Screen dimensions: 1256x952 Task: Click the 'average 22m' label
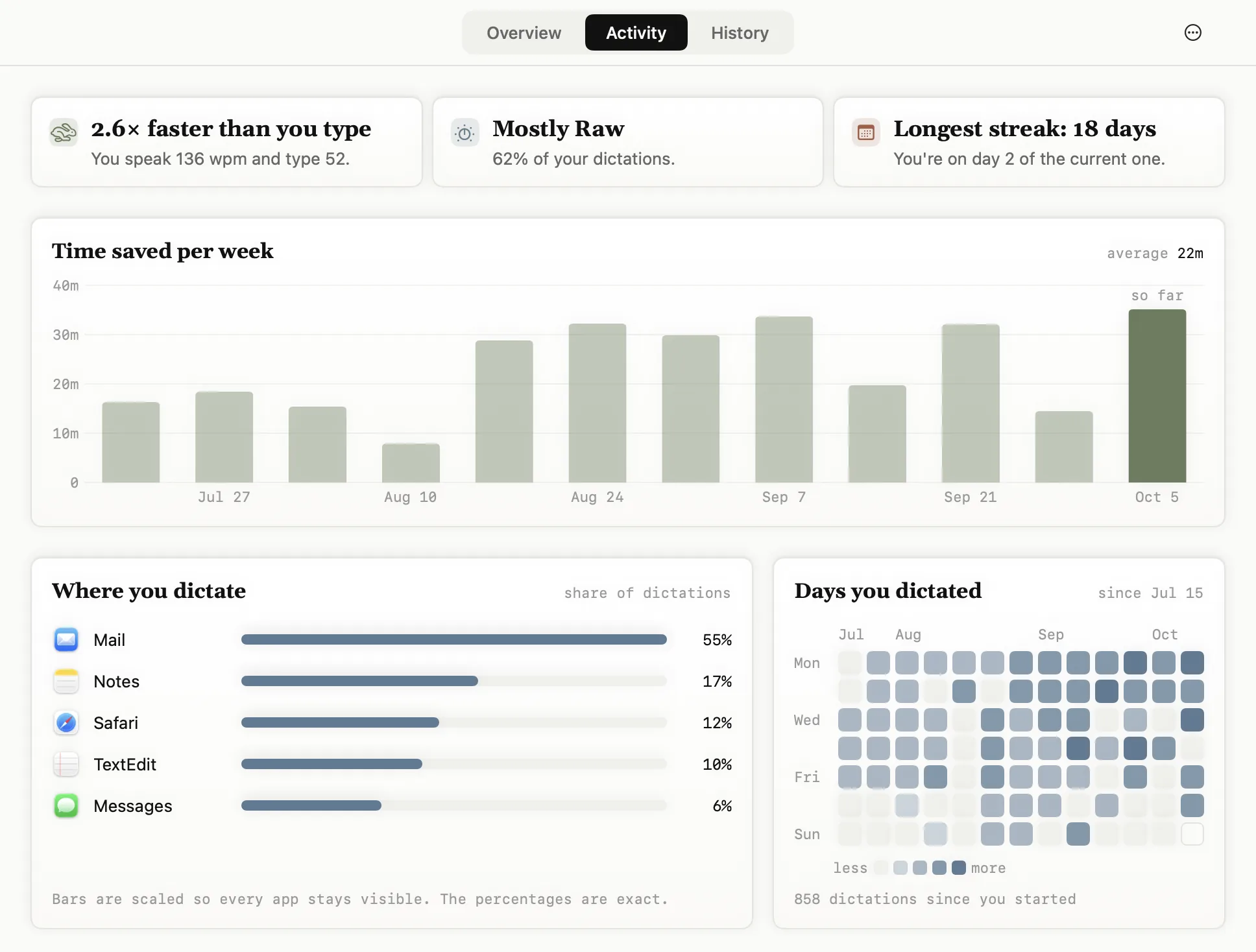click(x=1155, y=253)
